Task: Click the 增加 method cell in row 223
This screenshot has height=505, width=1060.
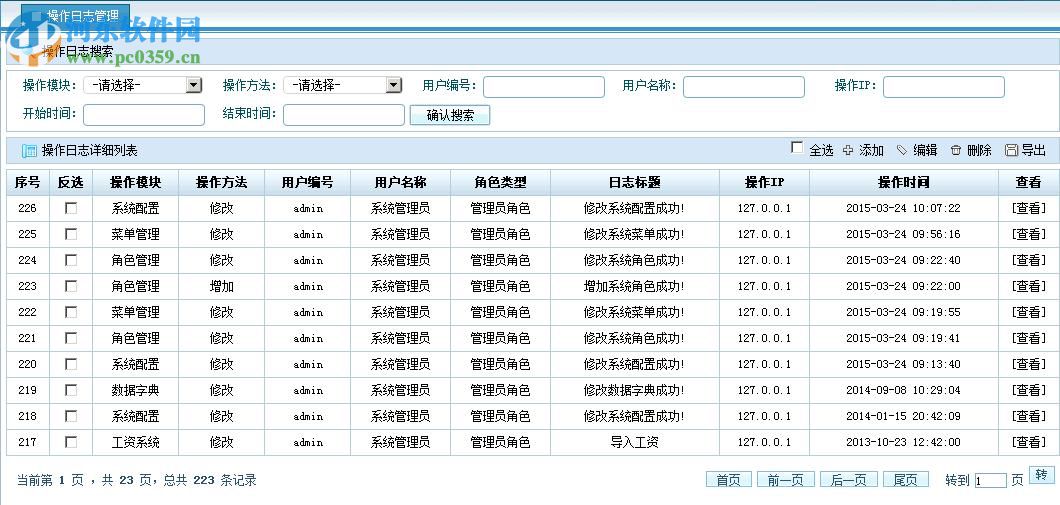Action: 222,286
